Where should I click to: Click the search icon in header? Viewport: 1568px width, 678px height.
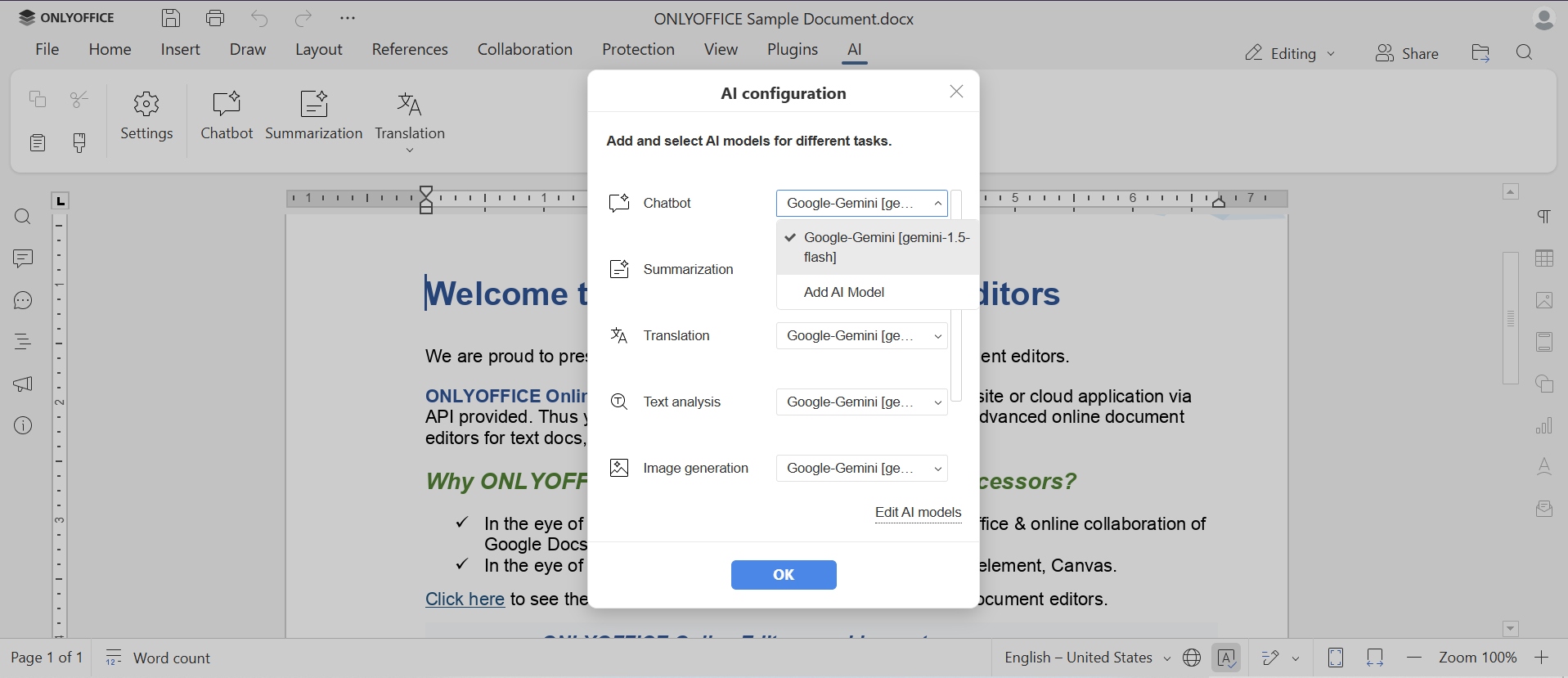1524,53
